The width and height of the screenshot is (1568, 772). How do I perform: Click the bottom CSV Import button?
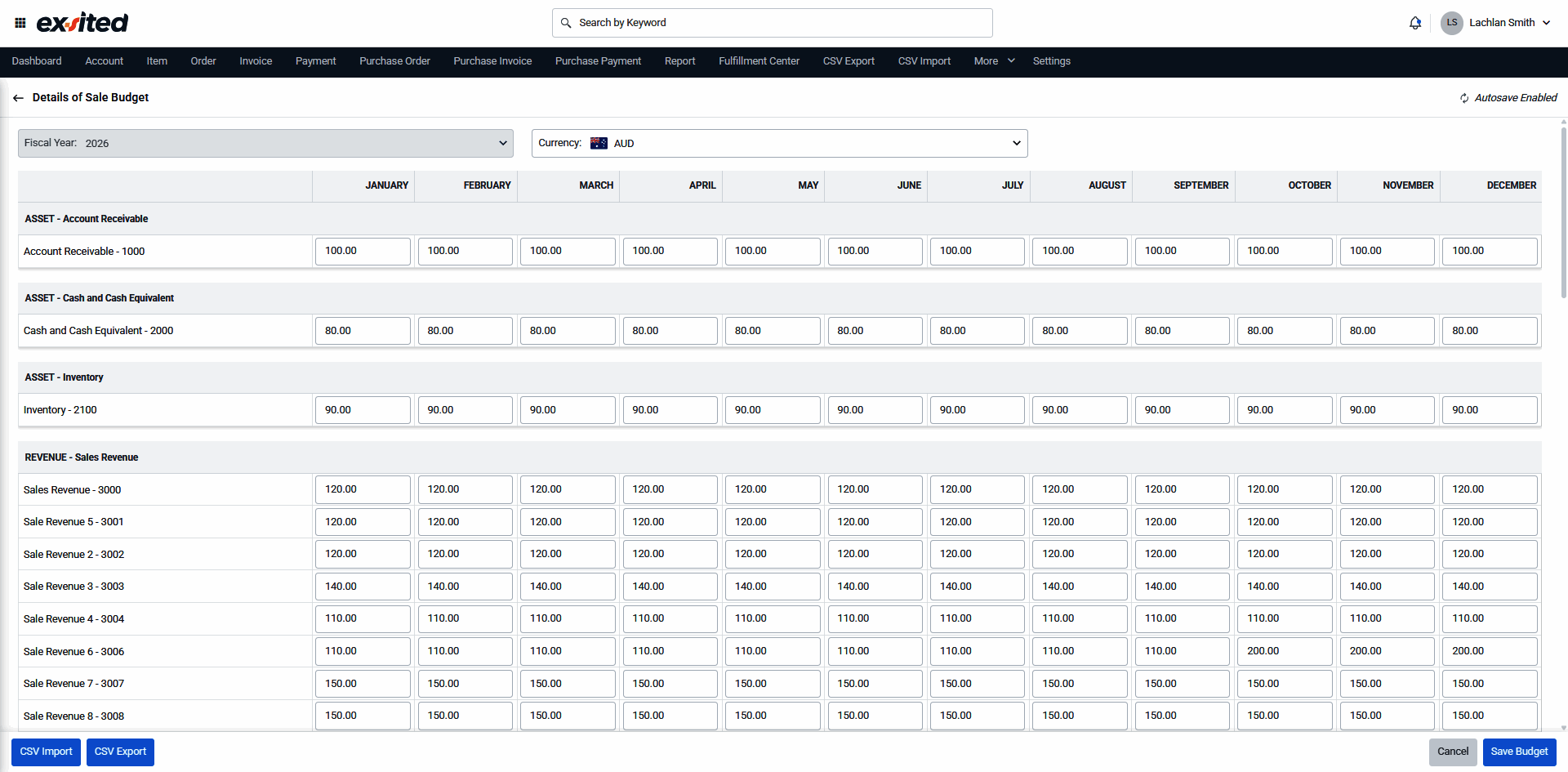pos(46,752)
